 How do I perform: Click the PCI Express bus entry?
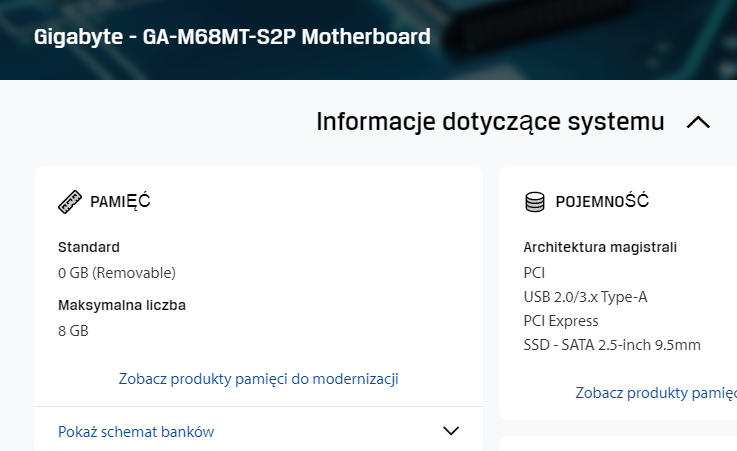(561, 321)
